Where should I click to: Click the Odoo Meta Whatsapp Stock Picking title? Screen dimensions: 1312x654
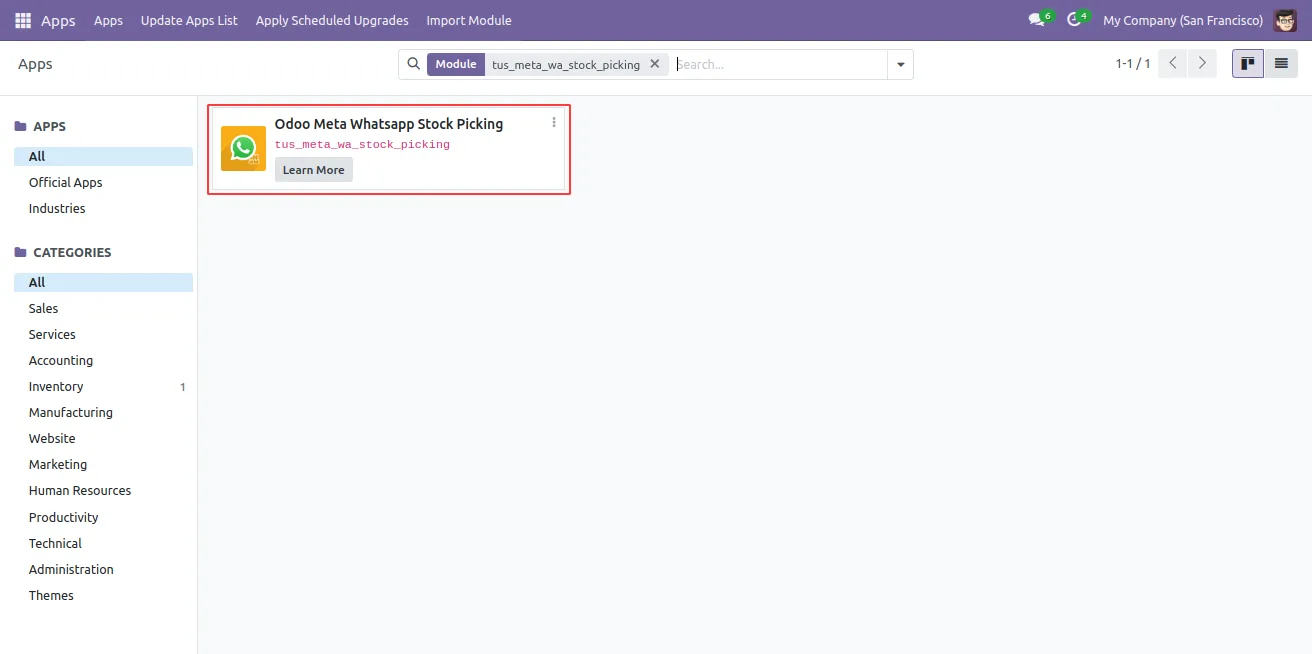(x=389, y=124)
